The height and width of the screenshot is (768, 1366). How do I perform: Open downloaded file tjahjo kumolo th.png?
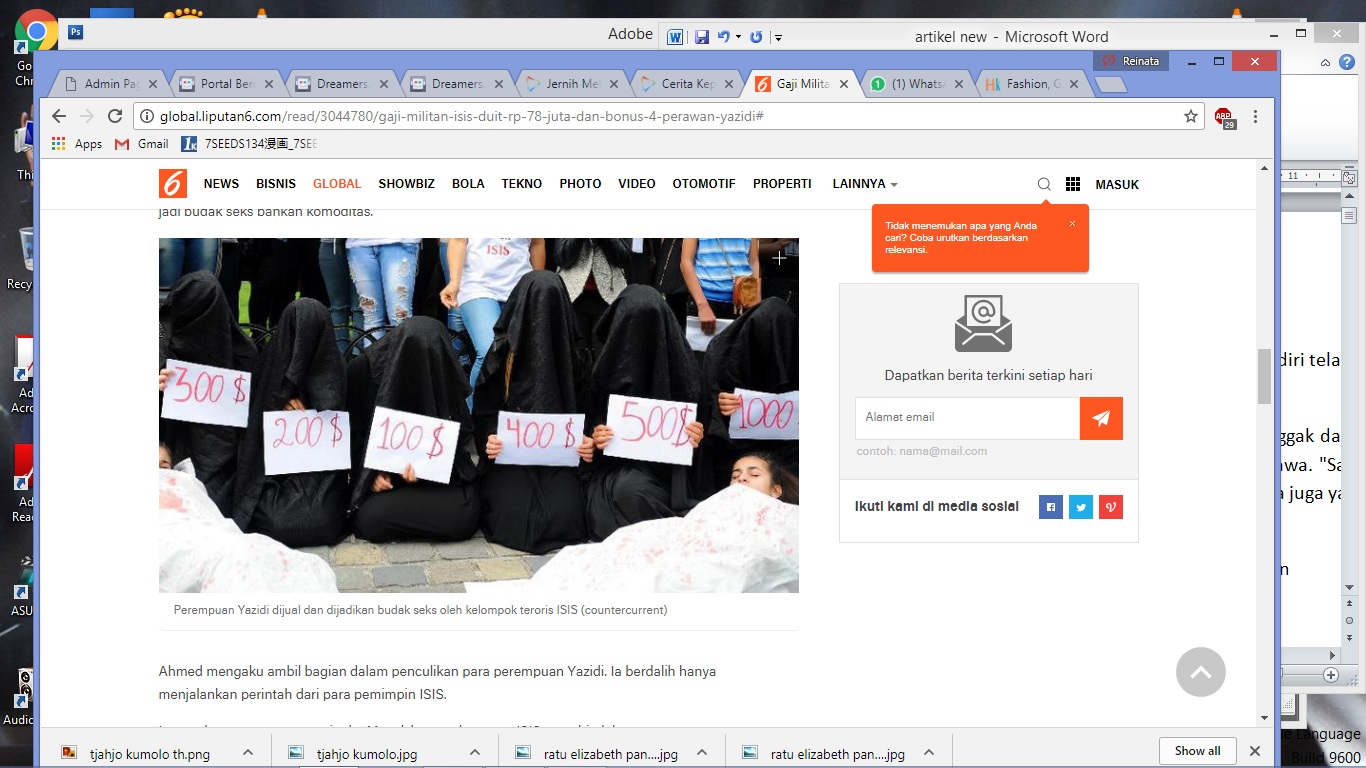pos(150,753)
